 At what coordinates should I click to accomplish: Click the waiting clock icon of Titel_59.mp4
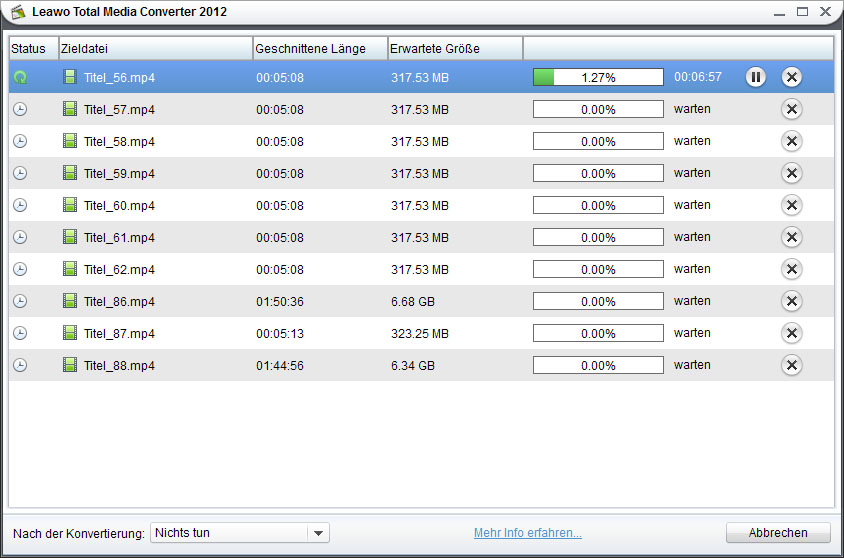(20, 173)
